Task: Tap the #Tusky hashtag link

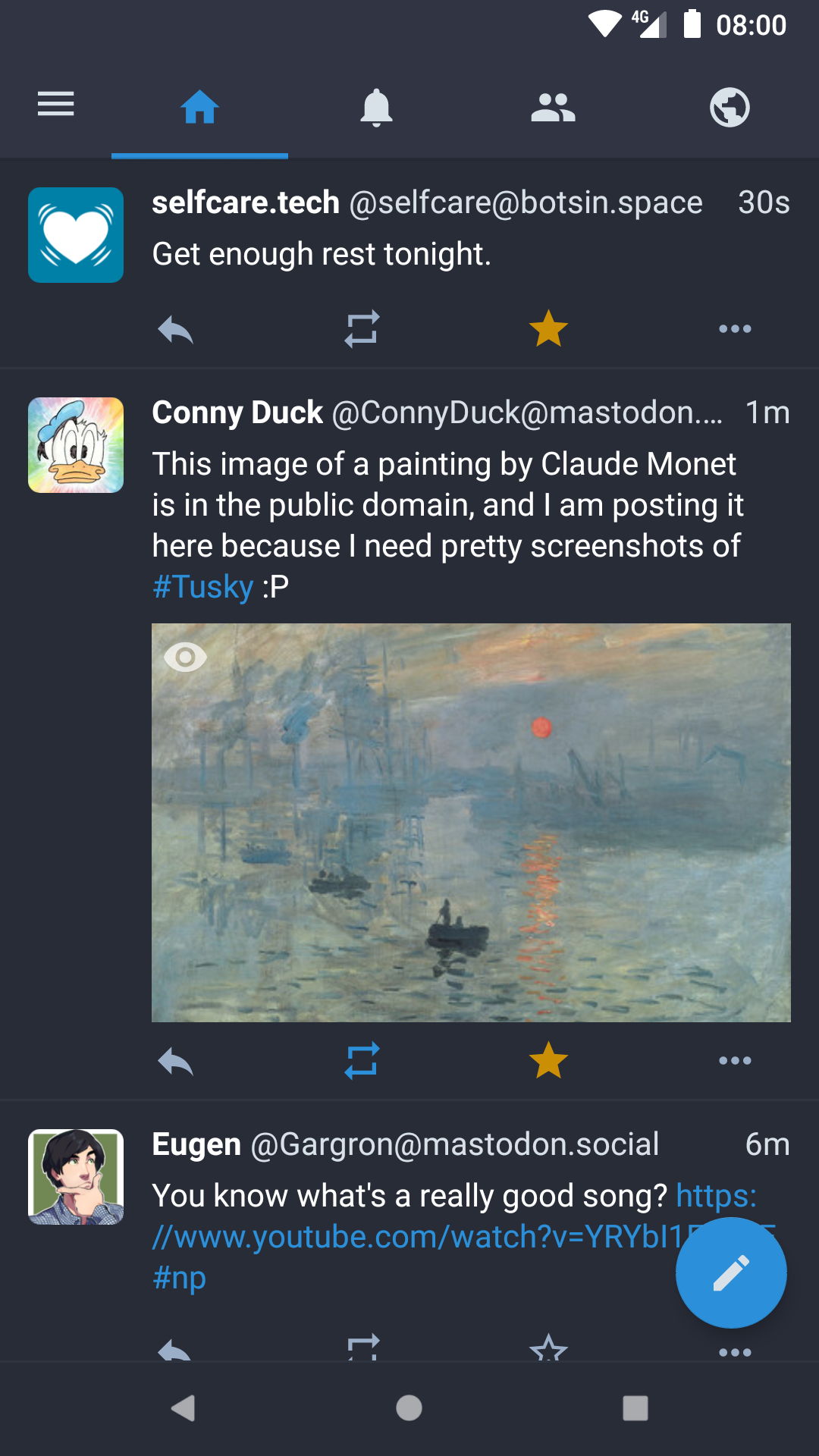Action: 202,587
